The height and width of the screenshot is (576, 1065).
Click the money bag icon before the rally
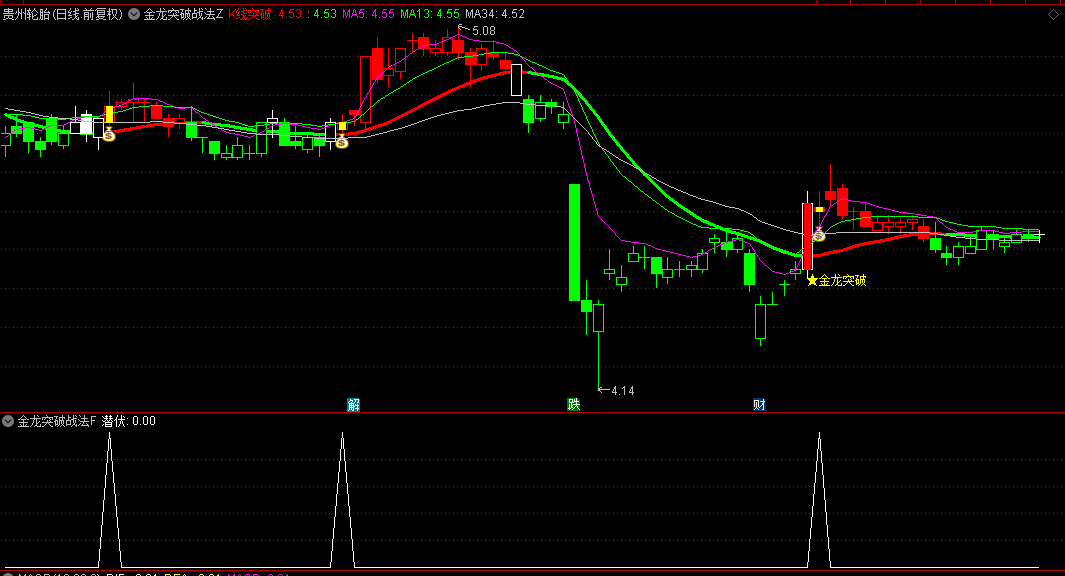pos(342,141)
